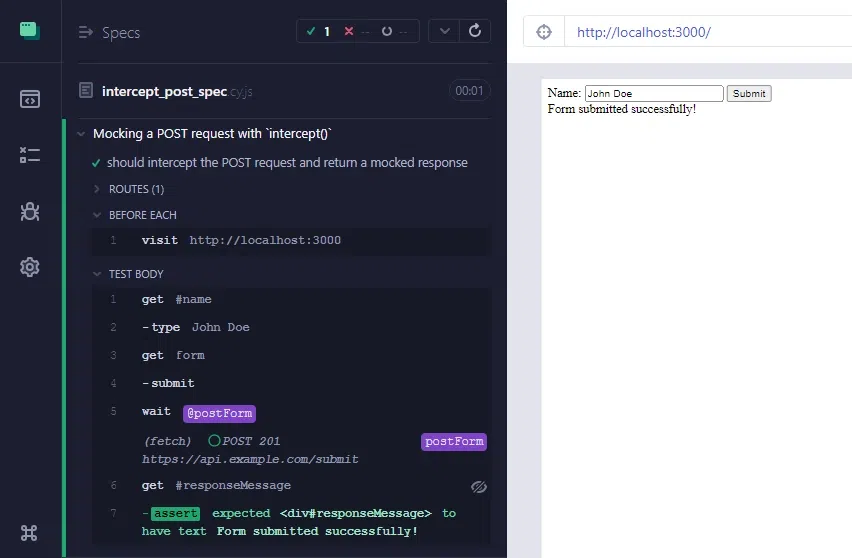Image resolution: width=852 pixels, height=558 pixels.
Task: Select the 'get #name' command row
Action: (291, 299)
